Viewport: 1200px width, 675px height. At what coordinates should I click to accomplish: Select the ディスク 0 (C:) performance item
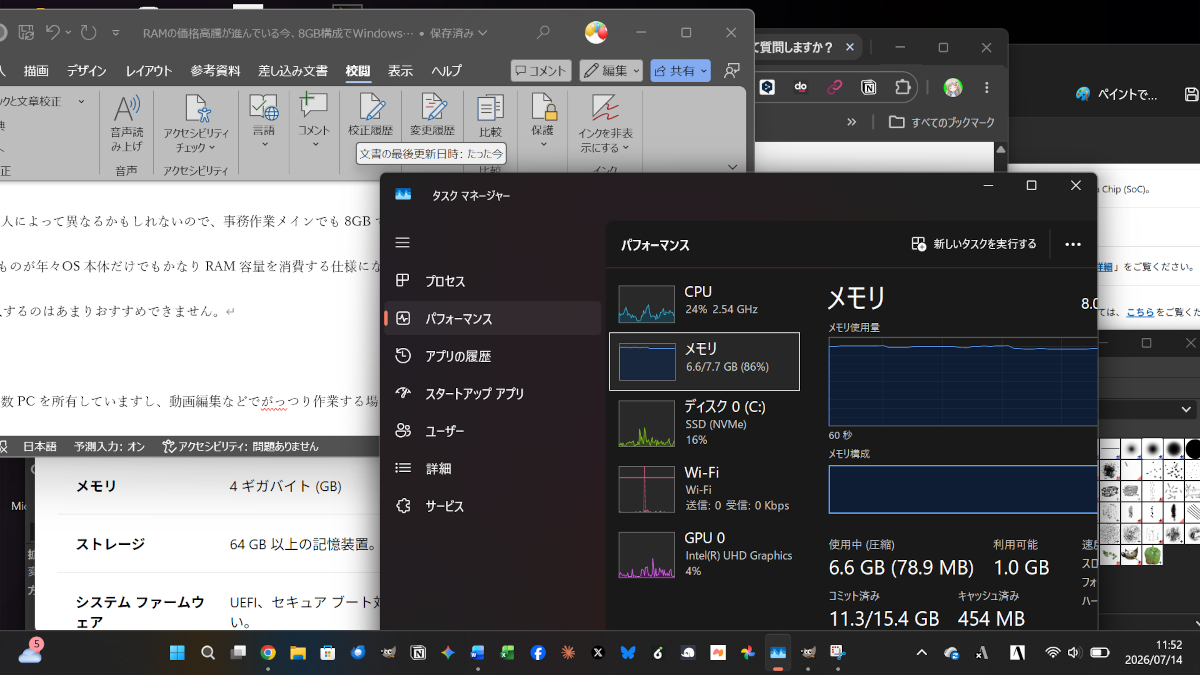coord(704,422)
